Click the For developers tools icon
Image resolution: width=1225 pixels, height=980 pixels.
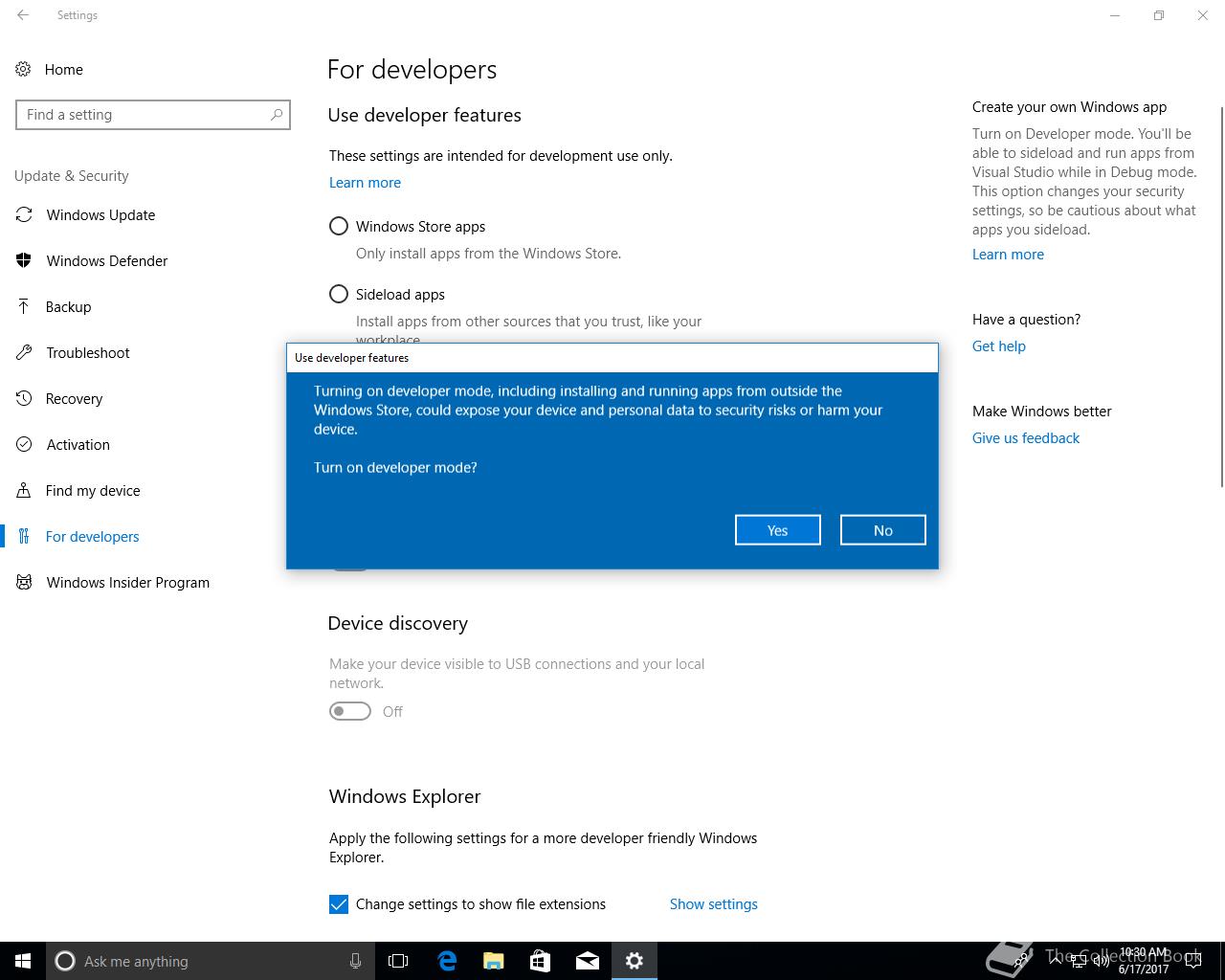coord(24,536)
